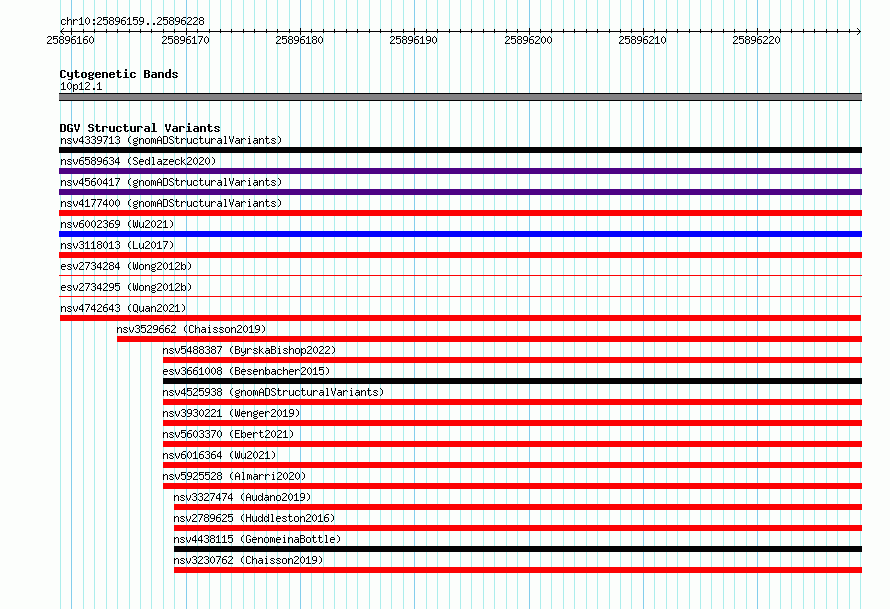Click ruler position 25896180

tap(299, 40)
